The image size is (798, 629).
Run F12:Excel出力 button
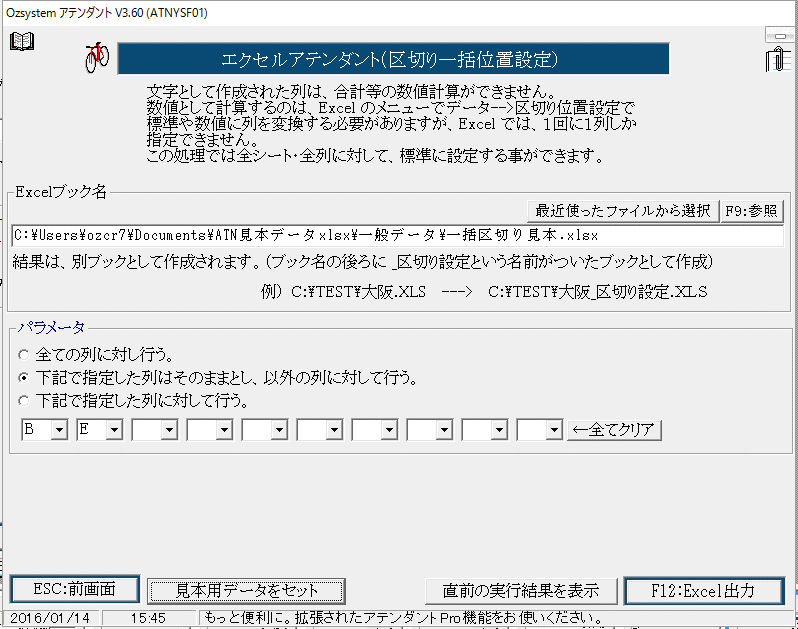coord(703,591)
